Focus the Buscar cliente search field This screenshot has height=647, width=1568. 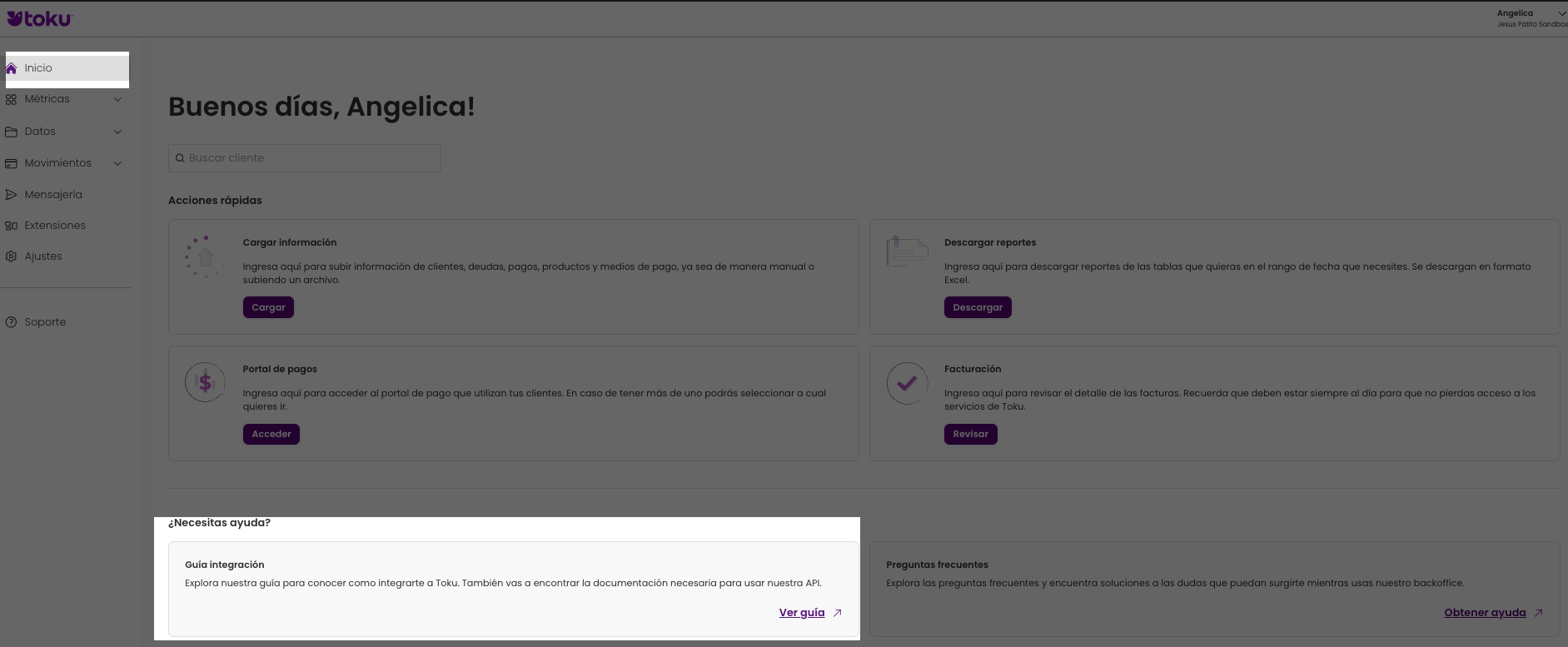coord(305,158)
